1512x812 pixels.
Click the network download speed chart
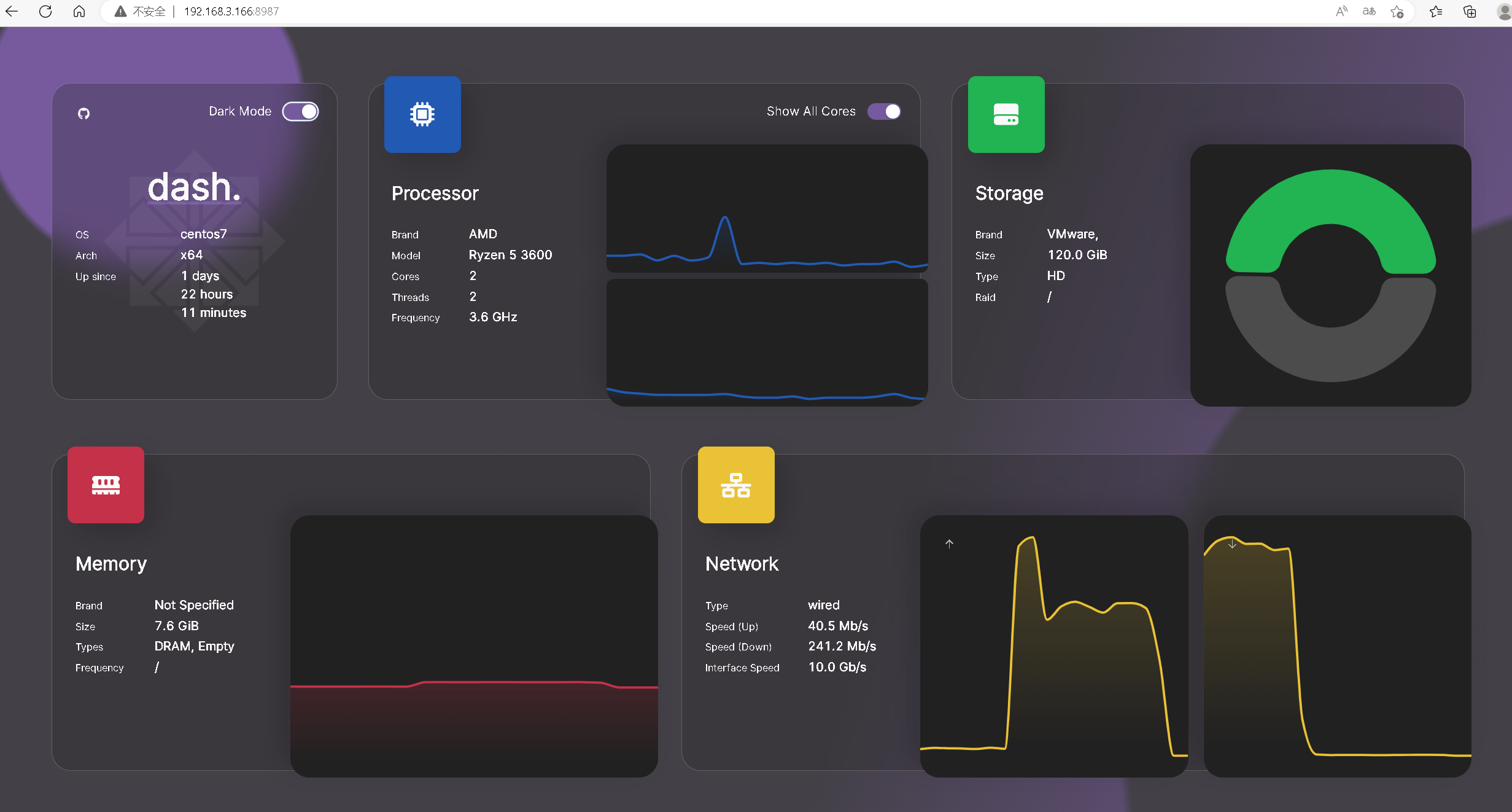click(1337, 646)
